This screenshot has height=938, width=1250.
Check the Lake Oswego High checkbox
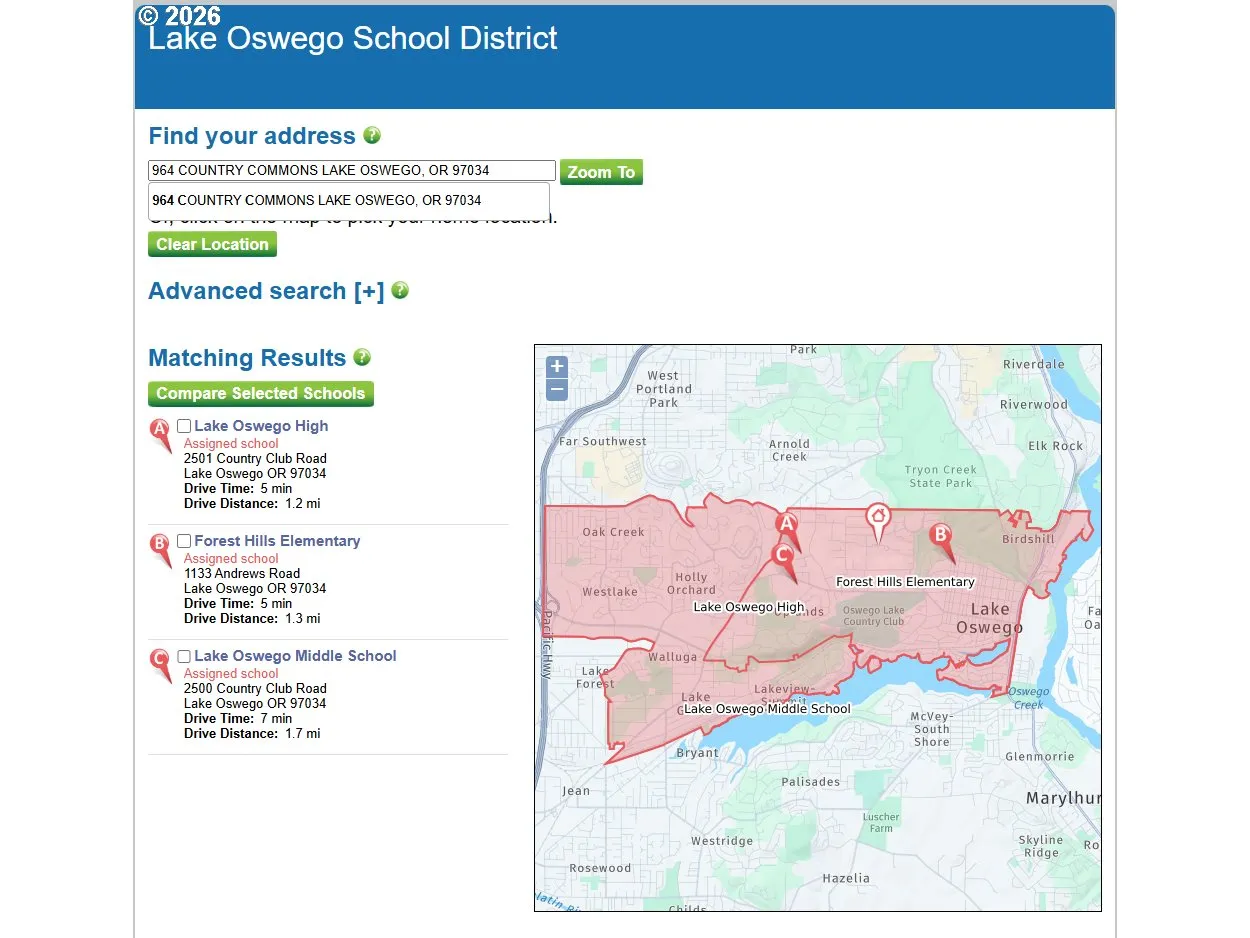pos(184,426)
